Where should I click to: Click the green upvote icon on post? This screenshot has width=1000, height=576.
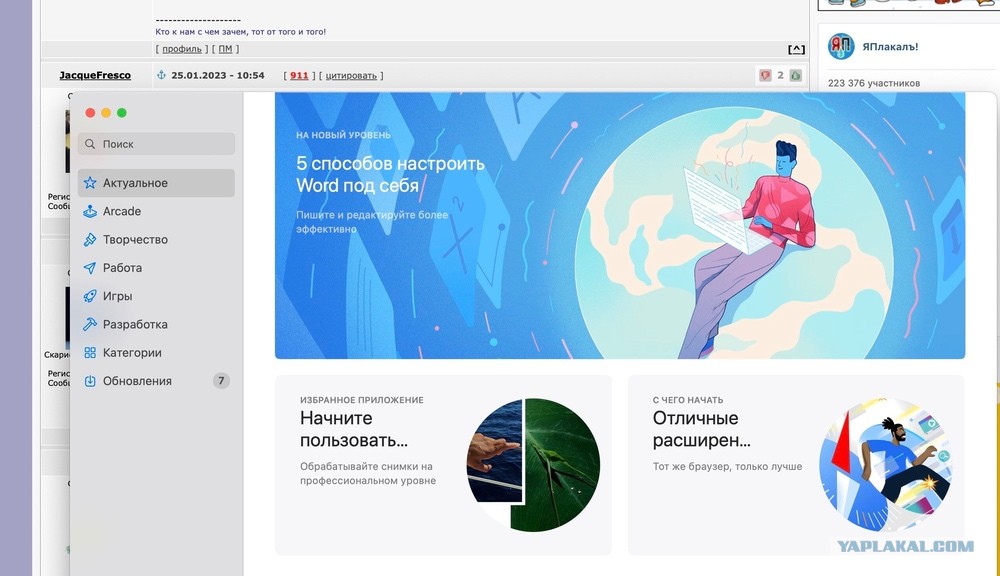point(795,75)
